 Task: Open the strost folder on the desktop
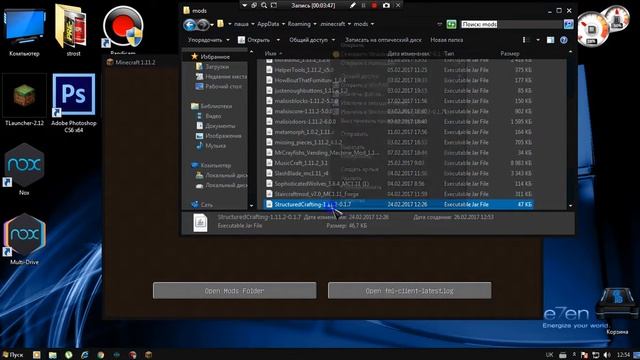click(73, 31)
